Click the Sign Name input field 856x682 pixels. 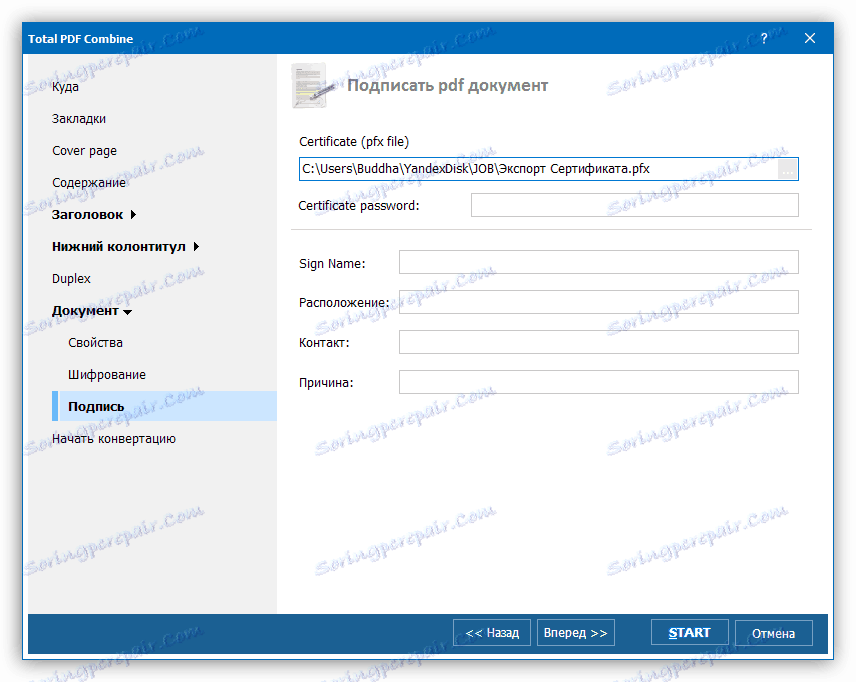(x=598, y=262)
